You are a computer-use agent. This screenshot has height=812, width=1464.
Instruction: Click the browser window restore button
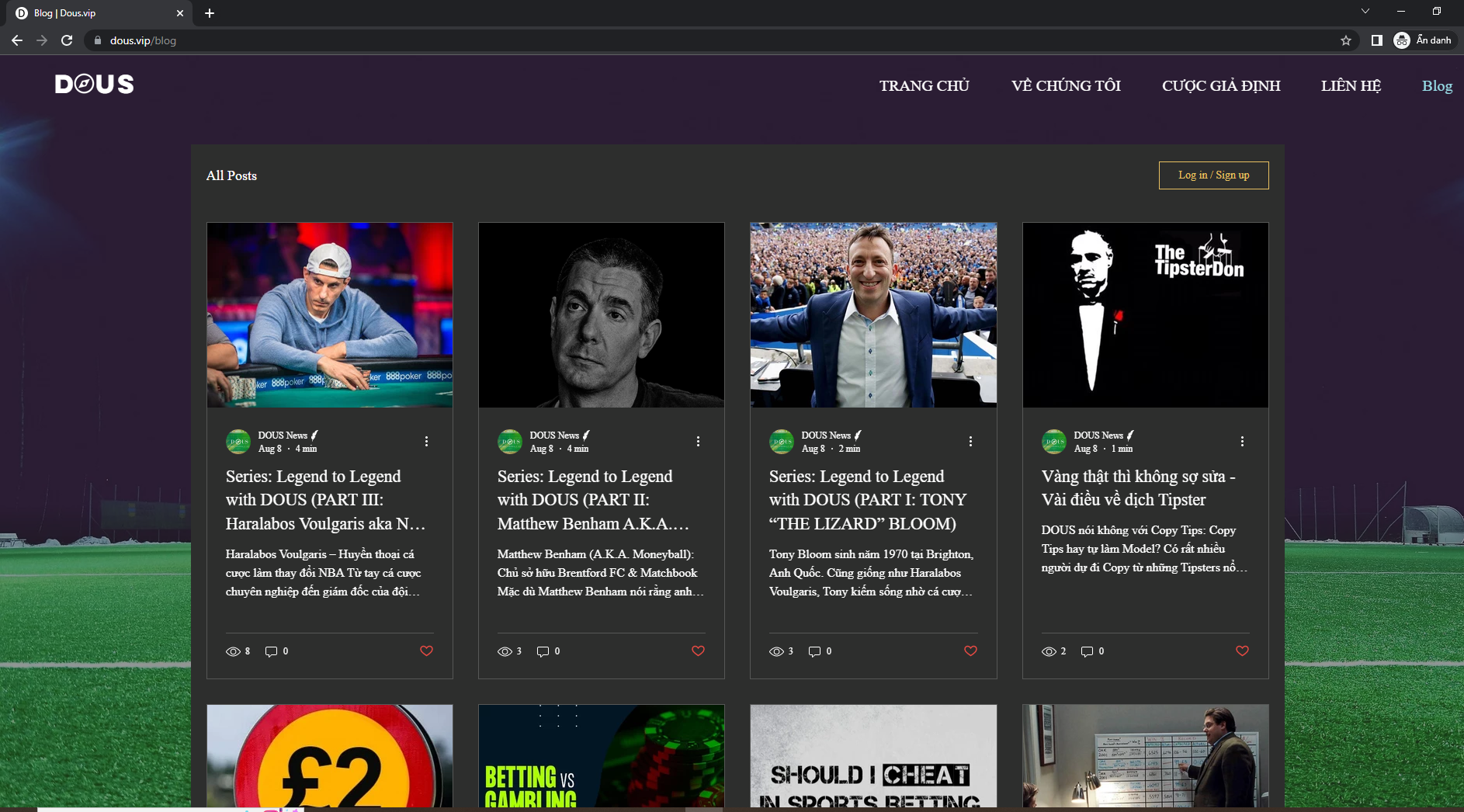(1437, 11)
